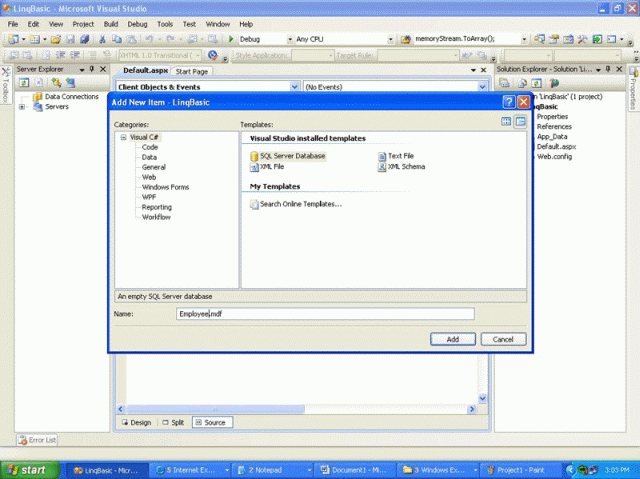The width and height of the screenshot is (640, 479).
Task: Open the New Project icon dropdown arrow
Action: click(x=23, y=40)
